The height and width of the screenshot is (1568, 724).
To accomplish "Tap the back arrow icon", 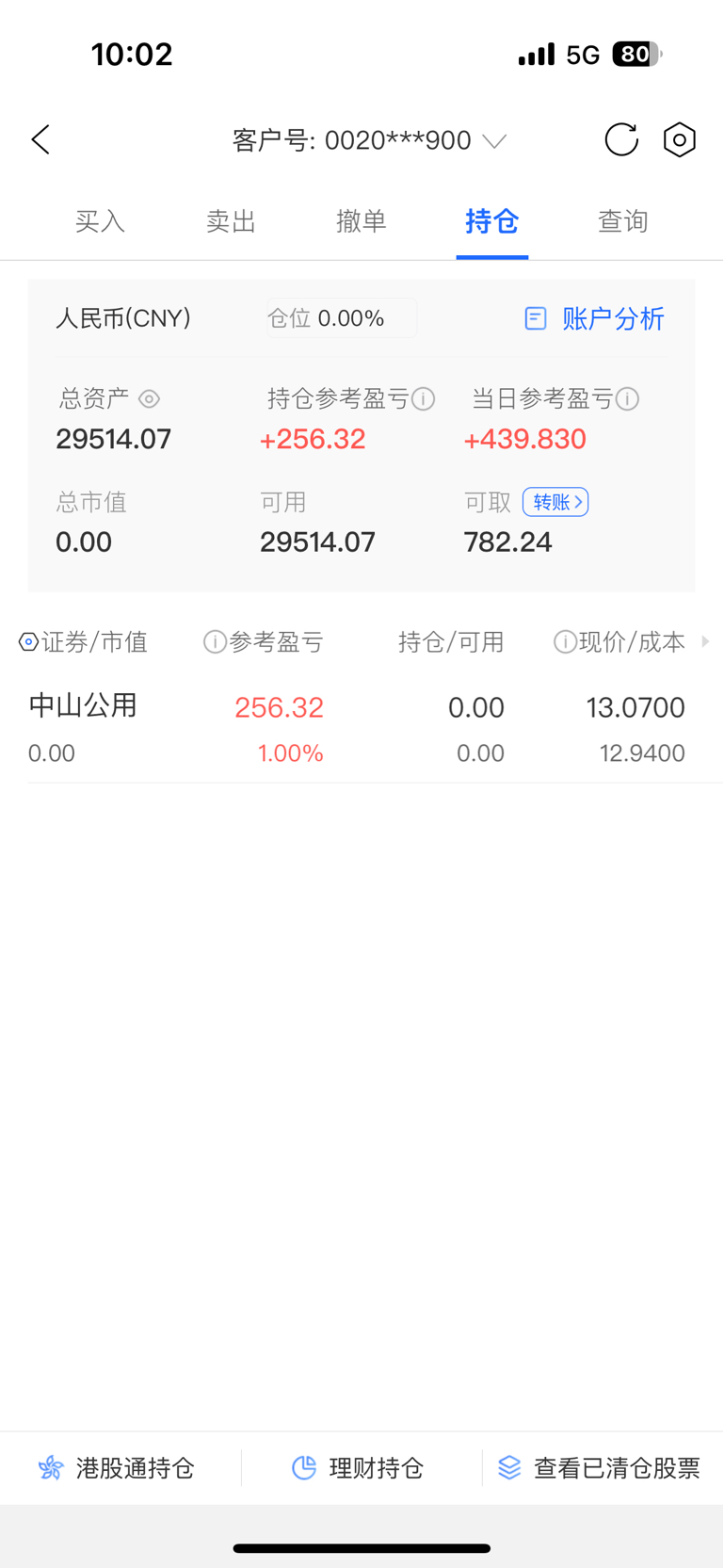I will (40, 140).
